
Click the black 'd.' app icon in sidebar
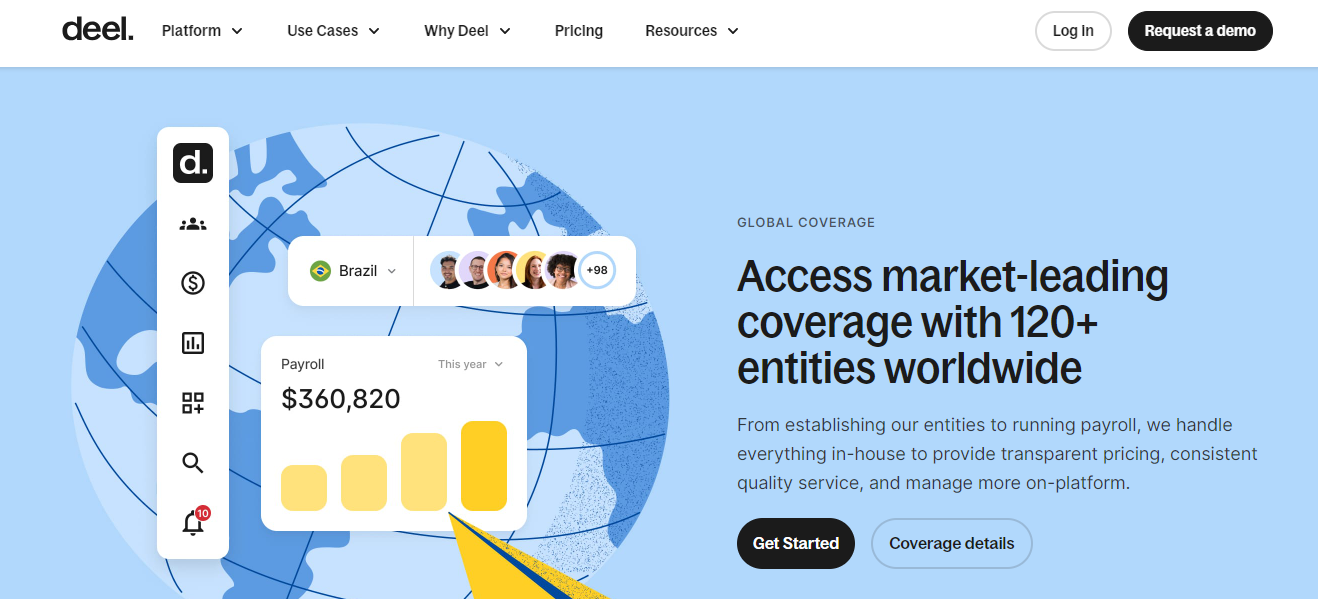[x=193, y=163]
